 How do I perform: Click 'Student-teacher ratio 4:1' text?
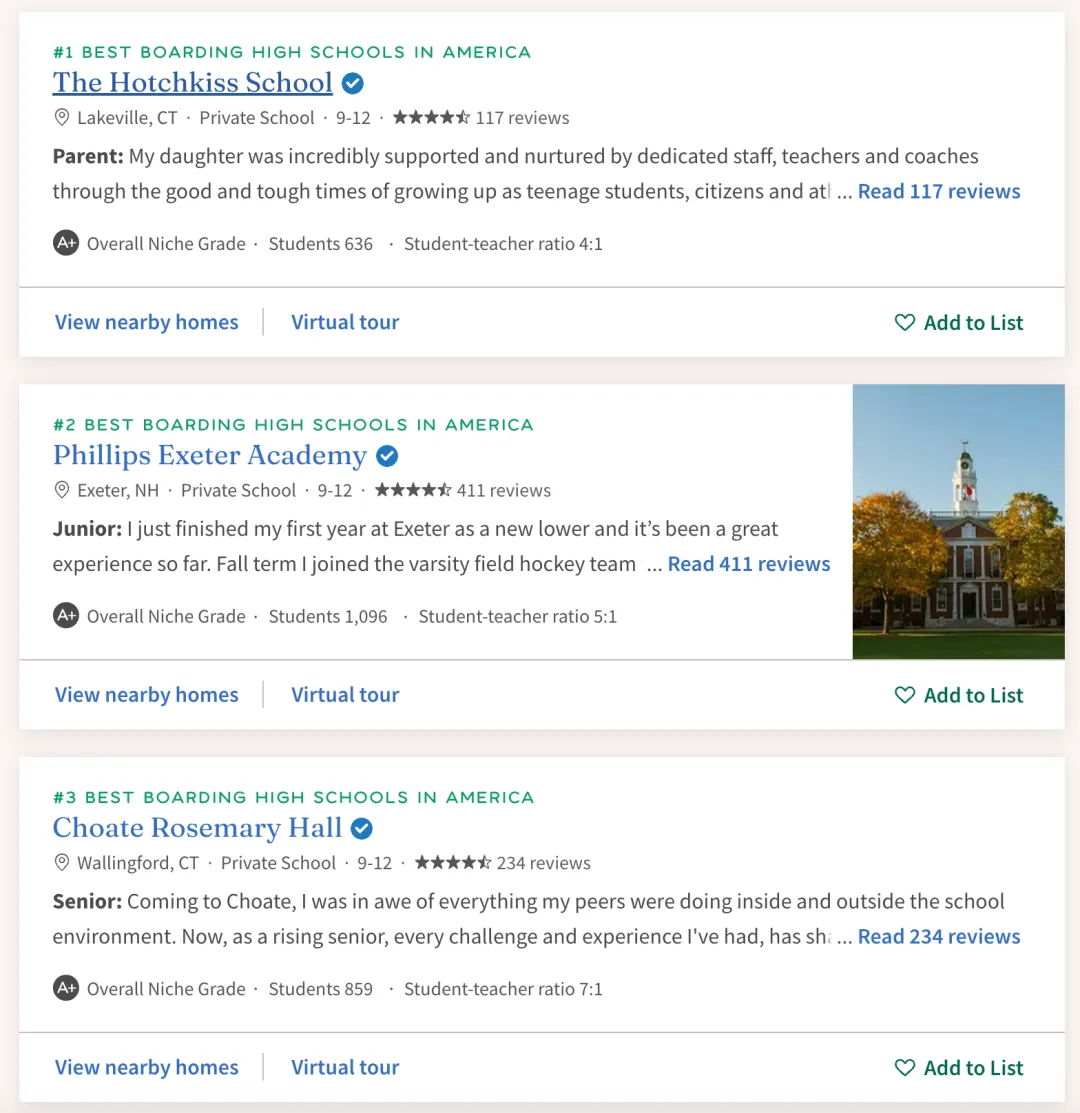tap(503, 243)
